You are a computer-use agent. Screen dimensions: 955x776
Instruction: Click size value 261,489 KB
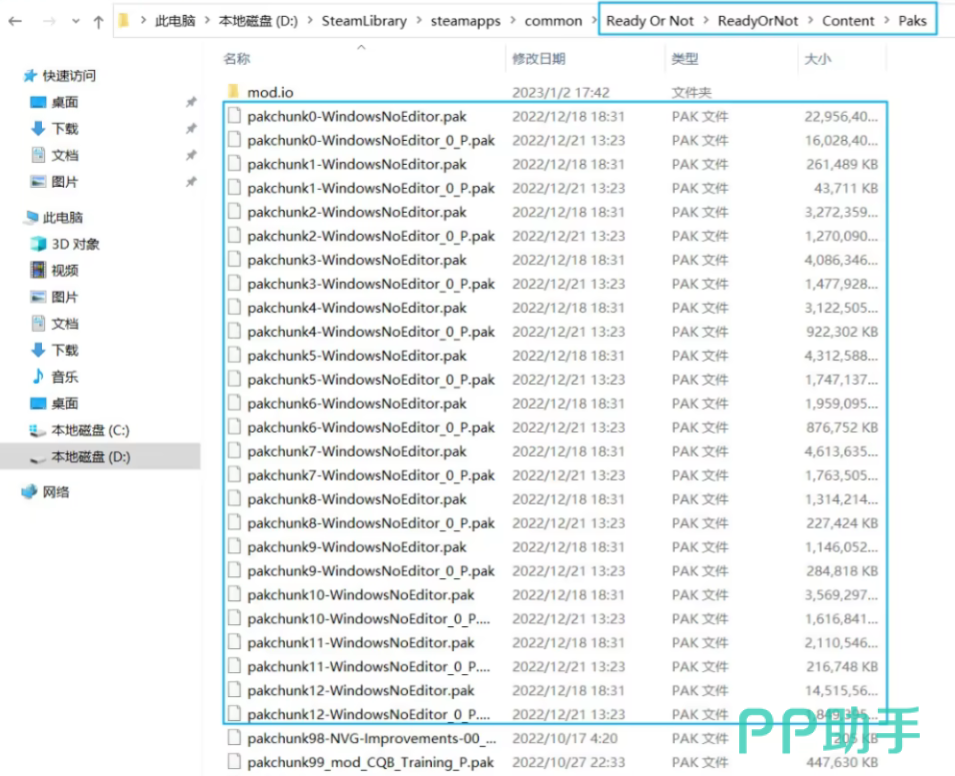tap(842, 164)
